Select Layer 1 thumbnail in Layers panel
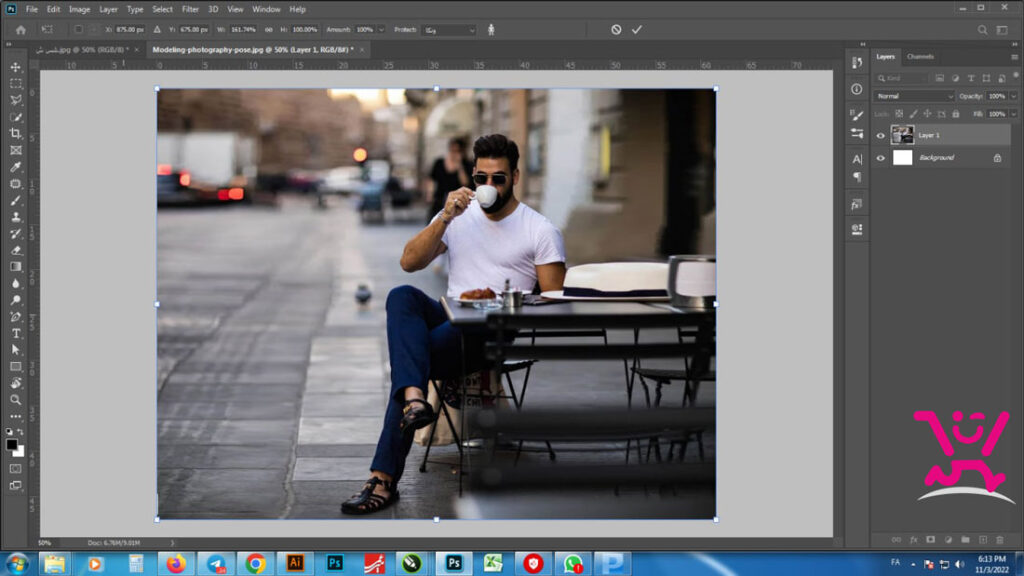Image resolution: width=1024 pixels, height=576 pixels. [903, 135]
